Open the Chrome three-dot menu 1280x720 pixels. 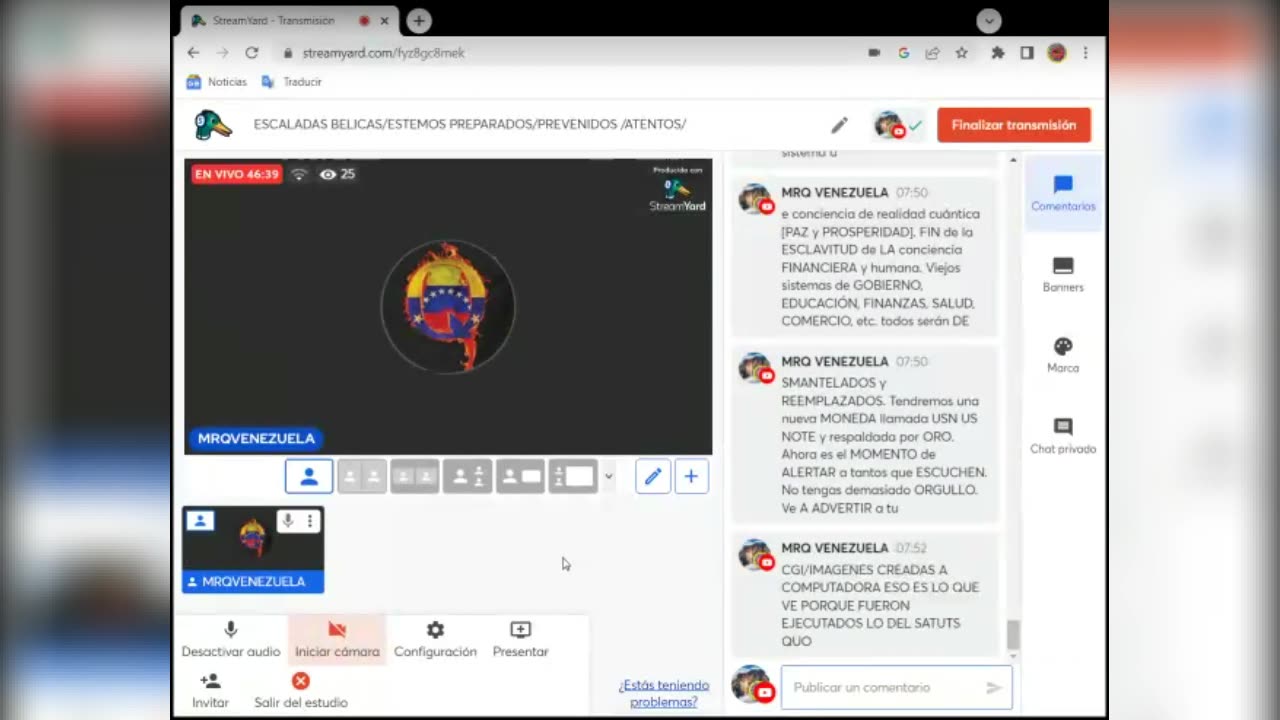(x=1085, y=53)
